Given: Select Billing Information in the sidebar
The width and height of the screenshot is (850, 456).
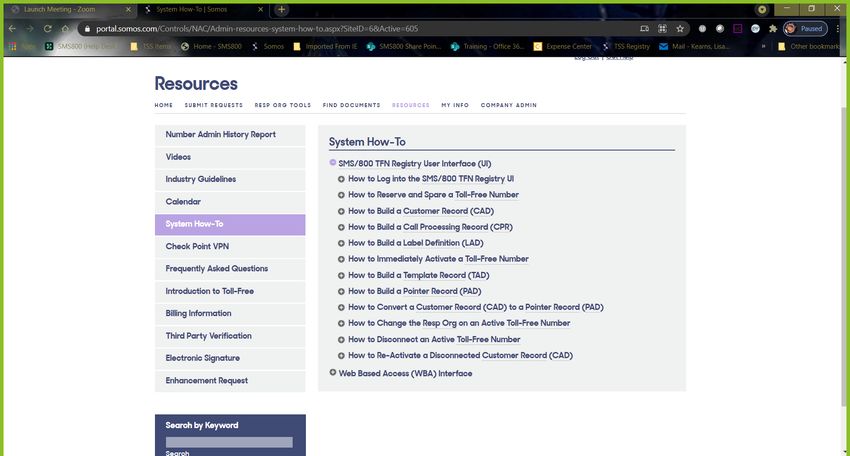Looking at the screenshot, I should 230,313.
